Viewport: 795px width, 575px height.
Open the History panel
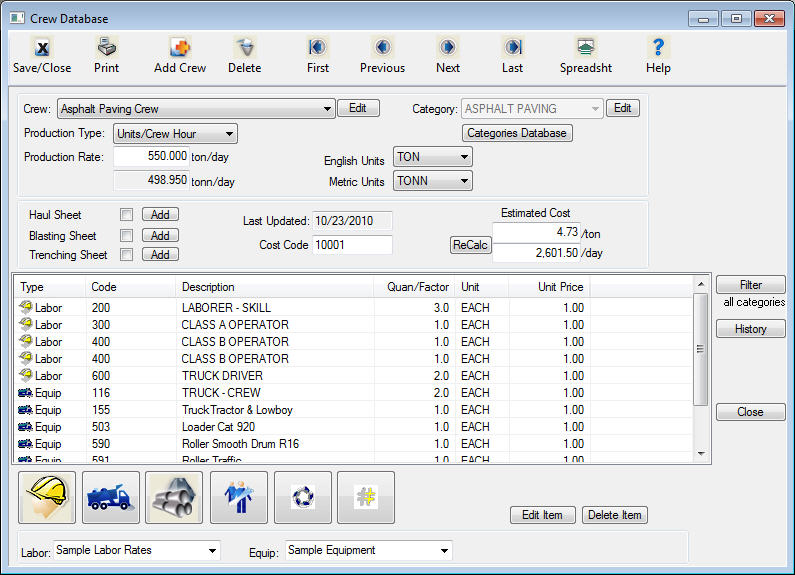[751, 329]
